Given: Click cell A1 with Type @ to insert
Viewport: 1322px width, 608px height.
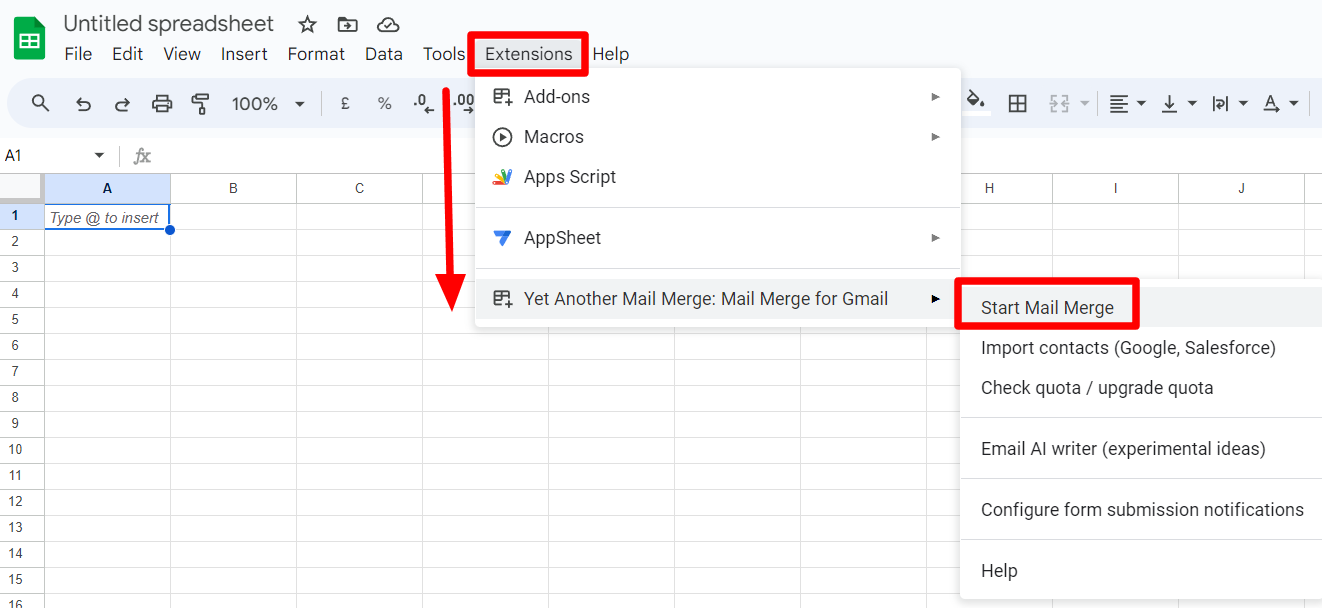Looking at the screenshot, I should point(107,217).
